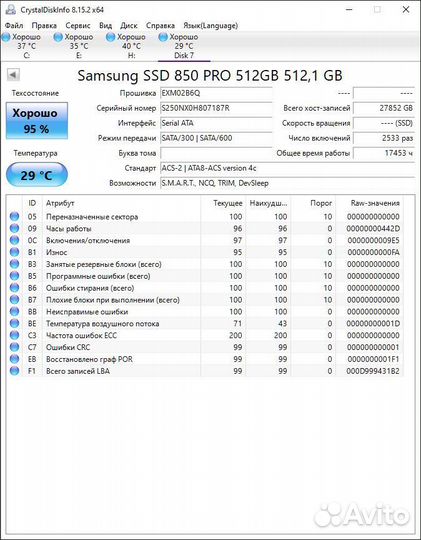This screenshot has width=421, height=540.
Task: Click the status orb for ID B7
Action: point(14,300)
